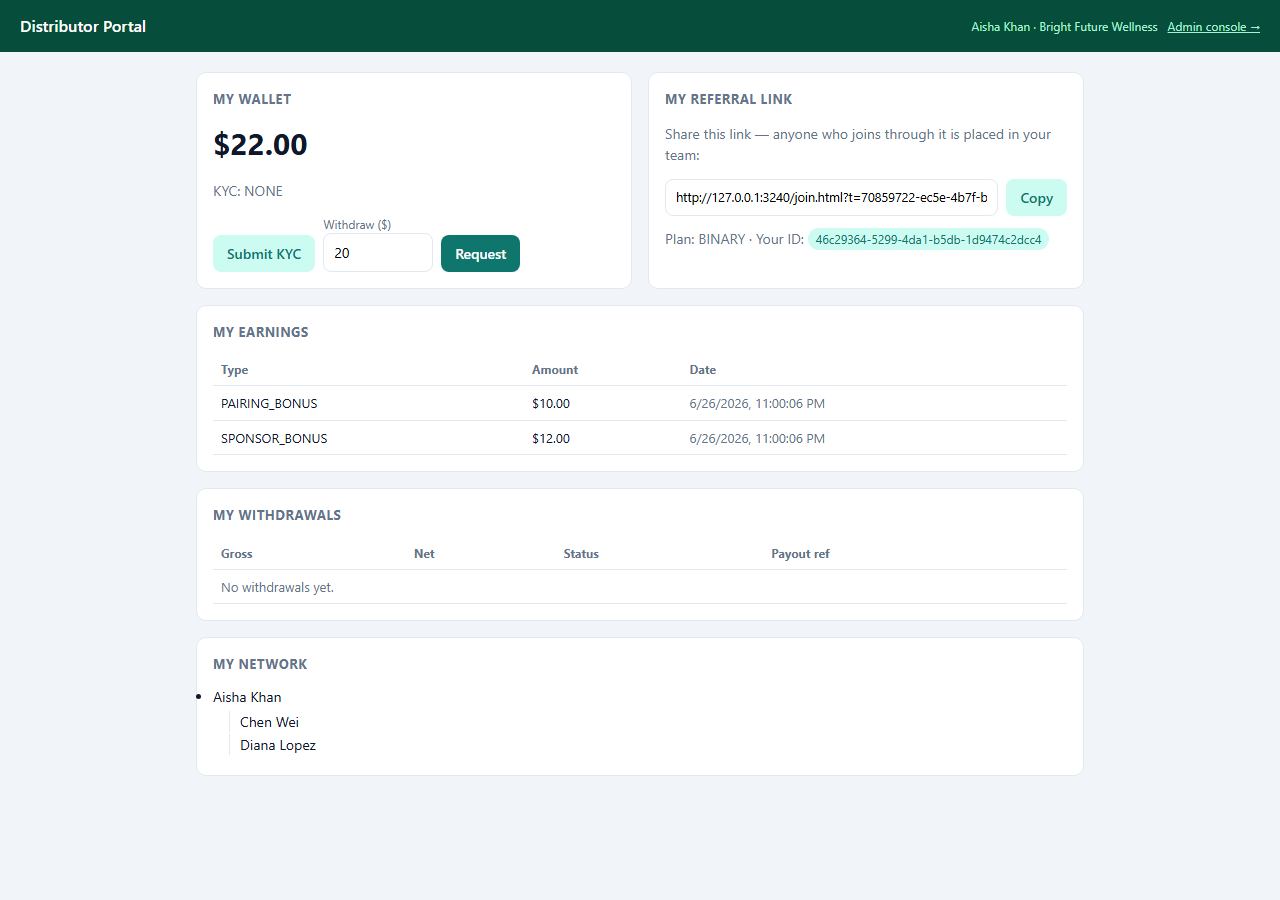
Task: Click the MY NETWORK heading
Action: 260,664
